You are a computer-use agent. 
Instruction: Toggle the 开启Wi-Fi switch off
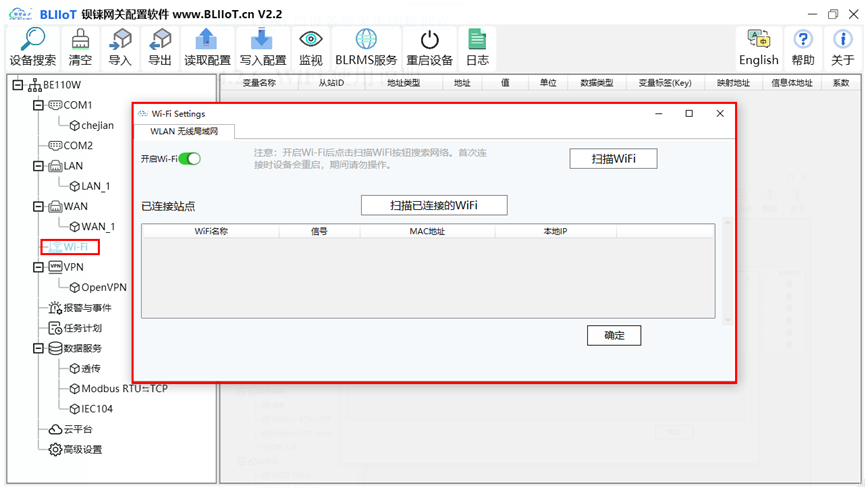[189, 159]
